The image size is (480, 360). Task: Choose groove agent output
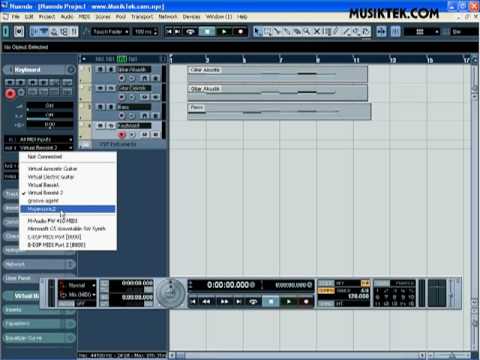tap(43, 201)
